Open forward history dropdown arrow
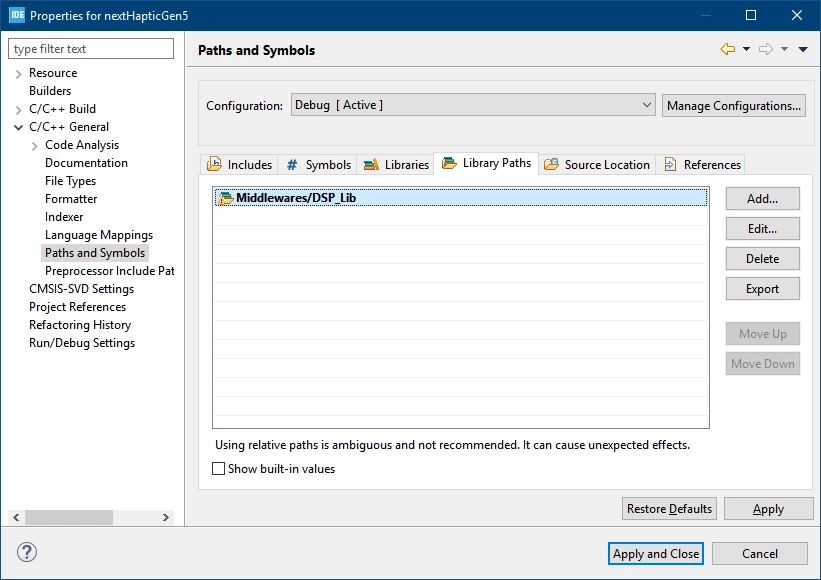Viewport: 821px width, 580px height. 784,49
